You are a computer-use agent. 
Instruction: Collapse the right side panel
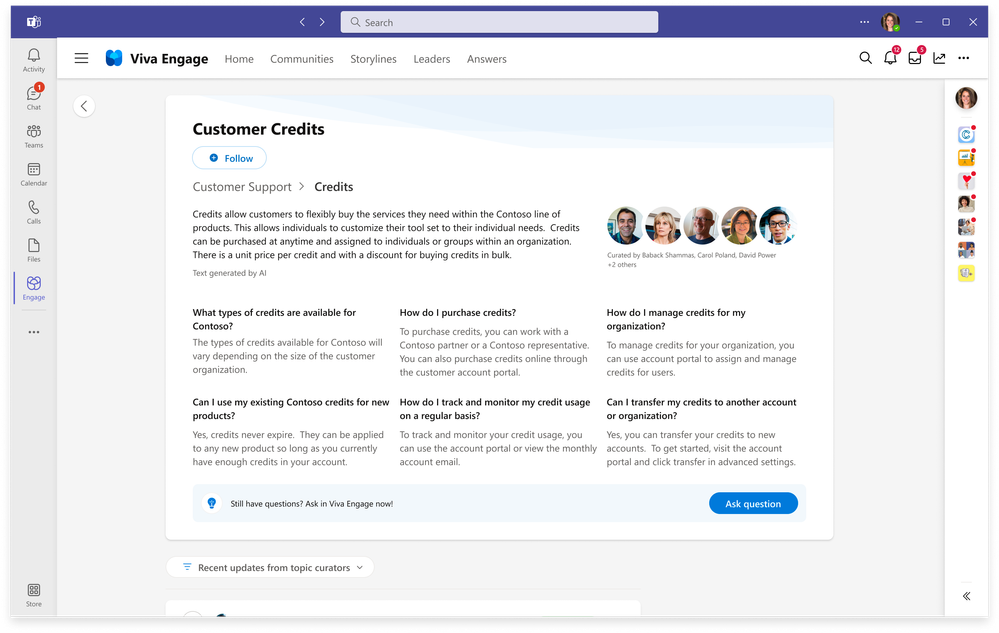click(x=967, y=596)
